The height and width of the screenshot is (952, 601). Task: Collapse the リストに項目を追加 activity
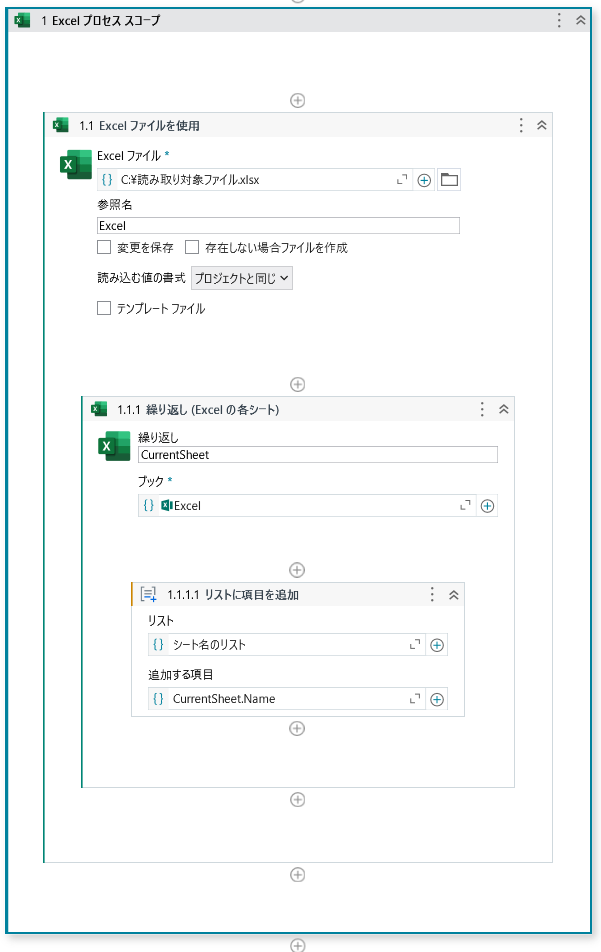[x=453, y=595]
